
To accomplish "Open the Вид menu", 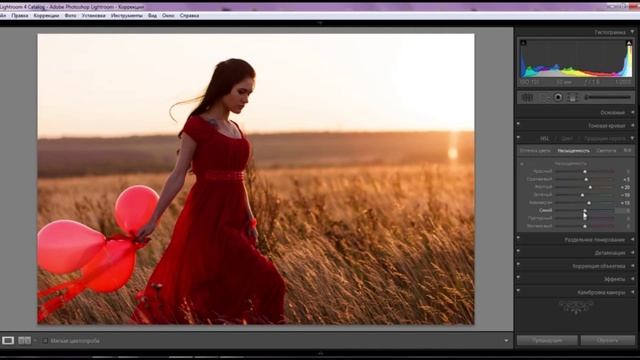I will [152, 16].
